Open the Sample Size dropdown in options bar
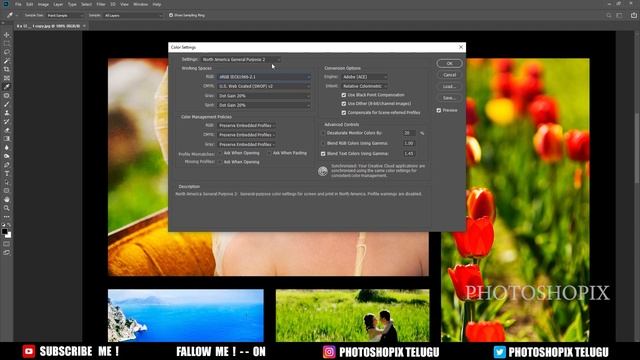640x360 pixels. (x=65, y=16)
